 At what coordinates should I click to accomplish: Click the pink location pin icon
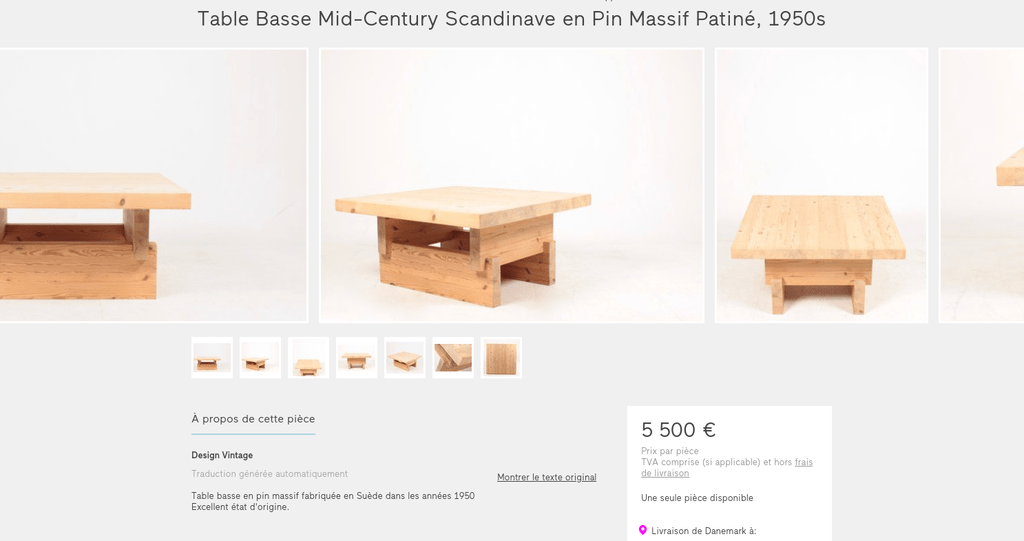[643, 531]
